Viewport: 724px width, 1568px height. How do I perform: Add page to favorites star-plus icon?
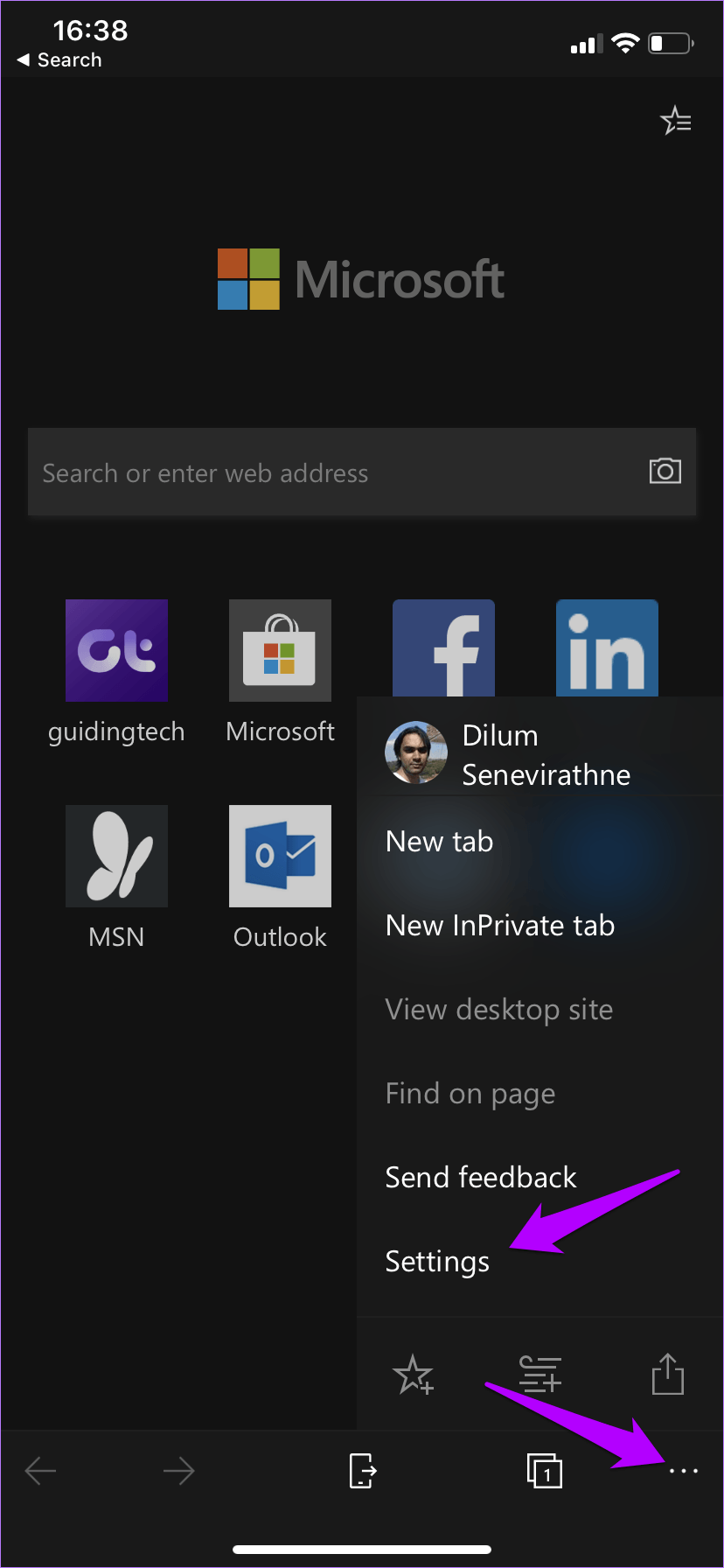(413, 1374)
